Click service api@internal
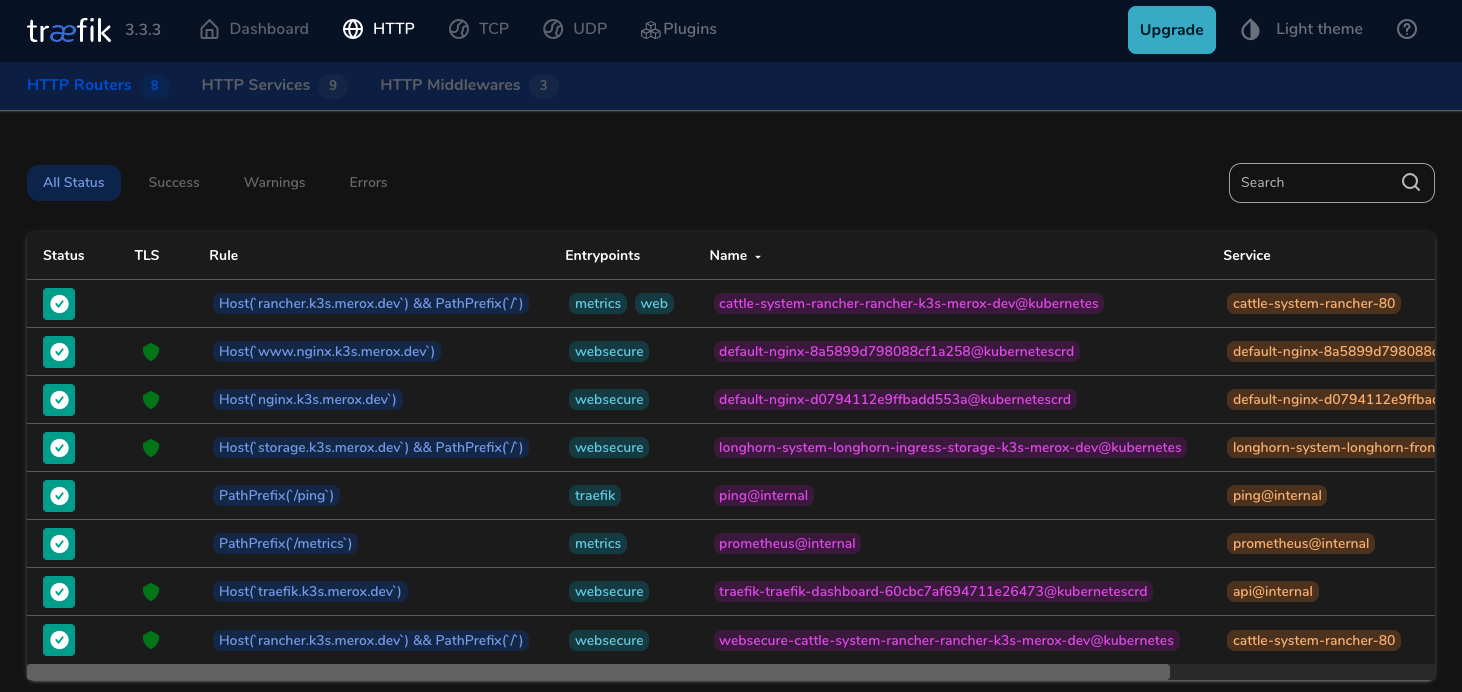This screenshot has height=692, width=1462. (1273, 591)
